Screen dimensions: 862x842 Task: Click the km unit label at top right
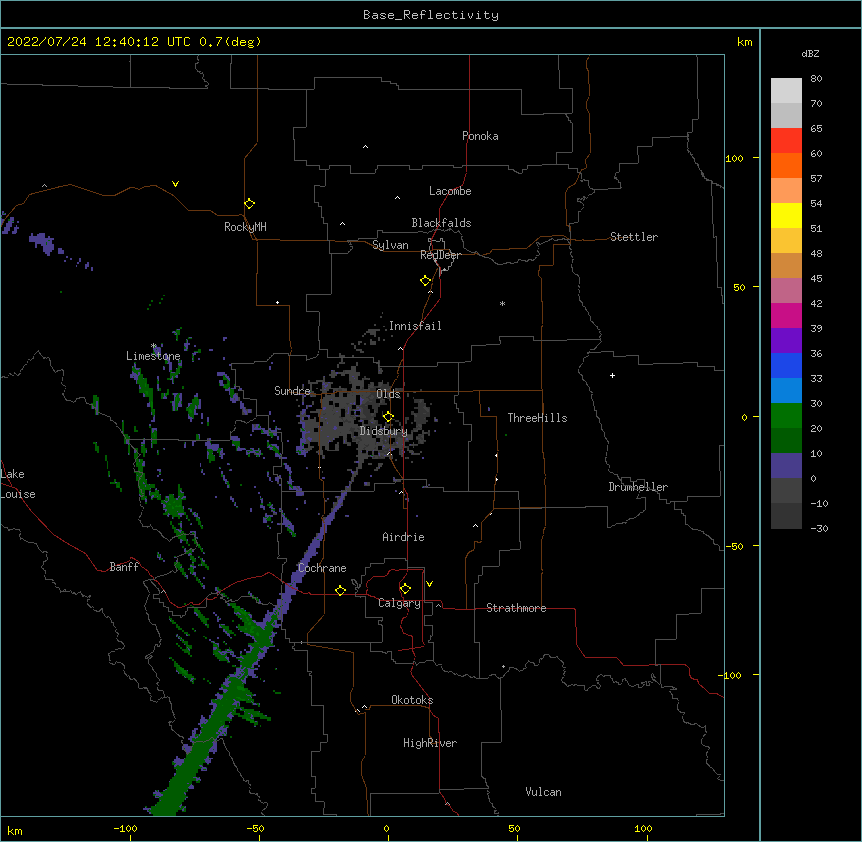click(745, 42)
